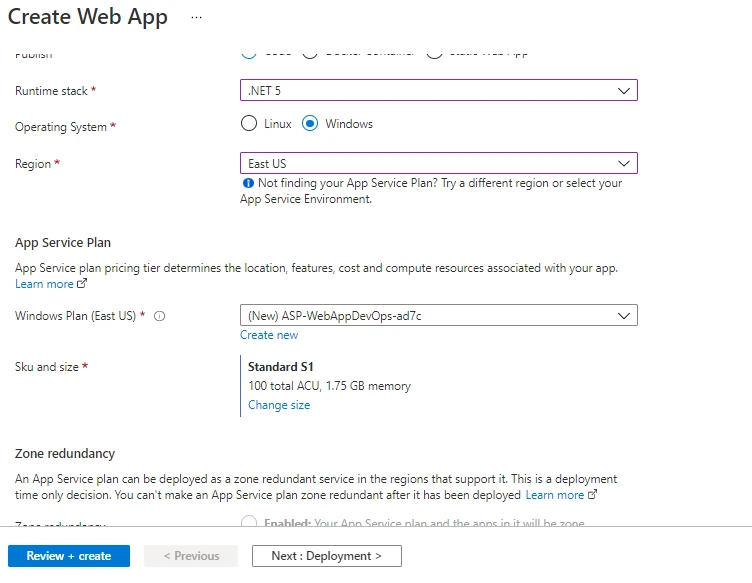Click the blue info icon in region hint

click(x=248, y=183)
